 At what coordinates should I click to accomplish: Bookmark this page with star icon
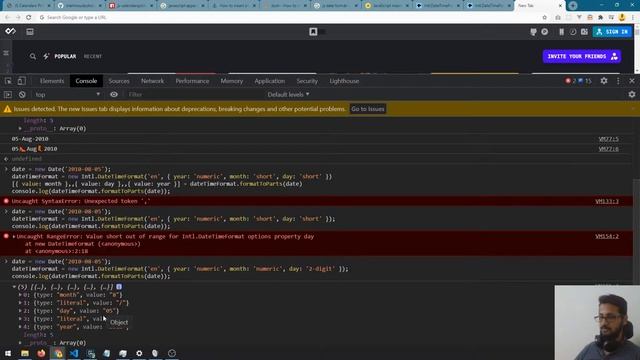544,18
